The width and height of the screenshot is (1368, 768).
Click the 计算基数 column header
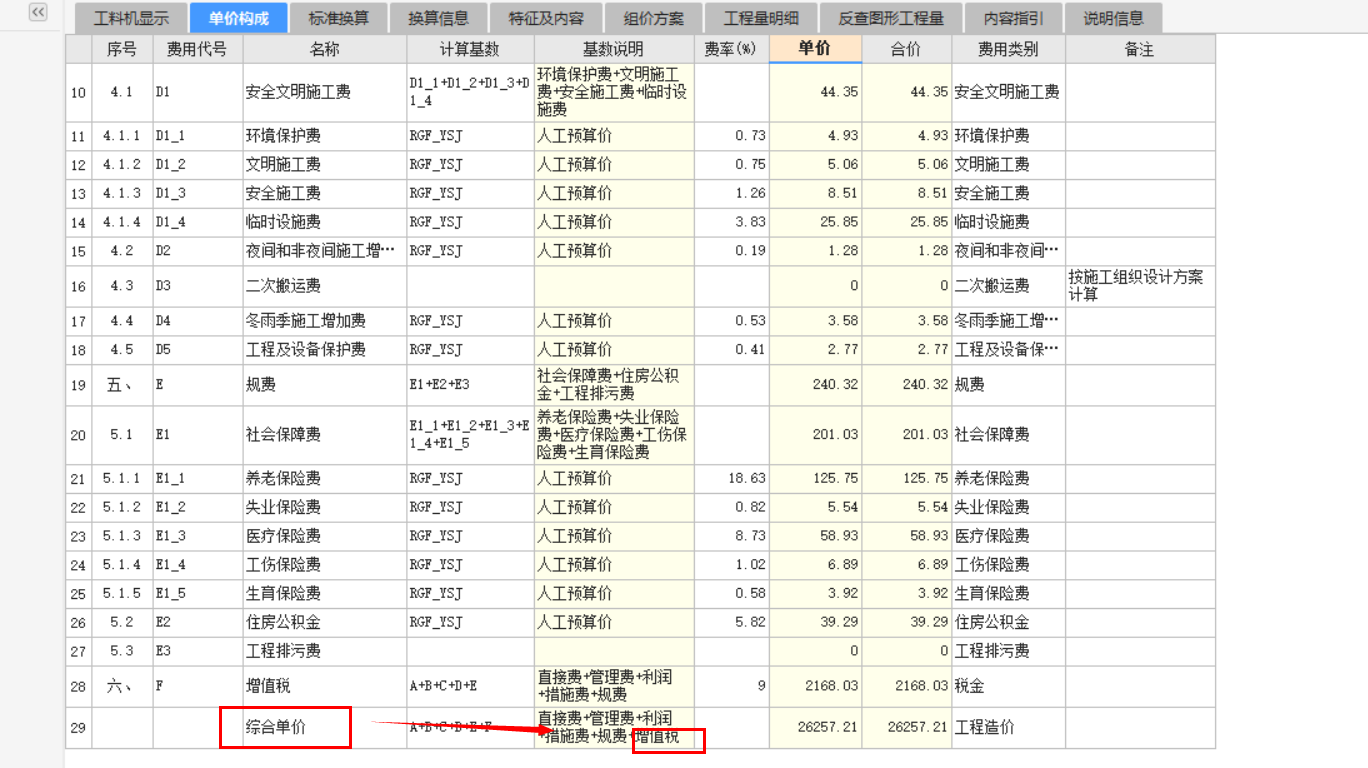tap(470, 49)
